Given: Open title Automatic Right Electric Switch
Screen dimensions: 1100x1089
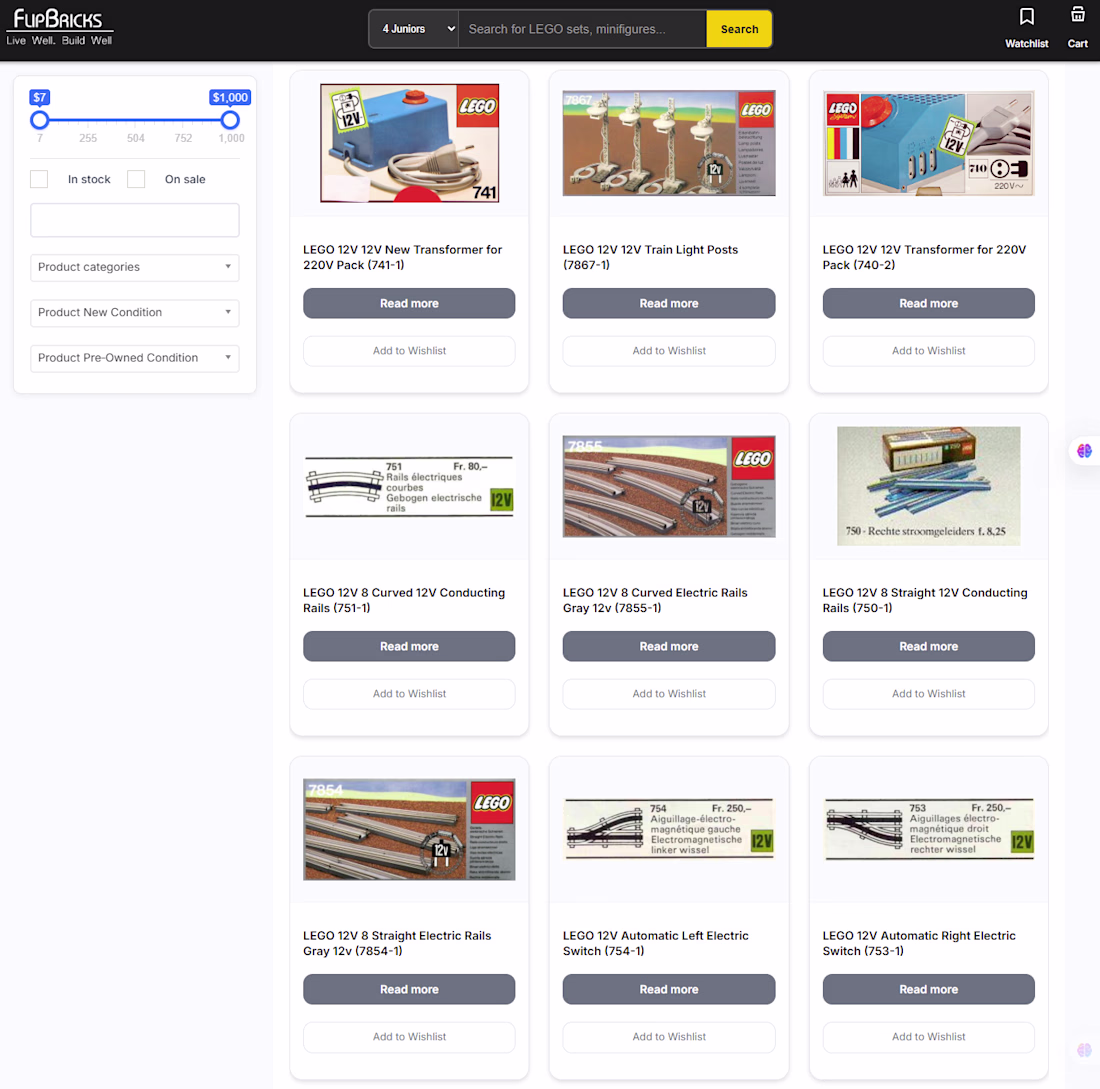Looking at the screenshot, I should point(919,943).
